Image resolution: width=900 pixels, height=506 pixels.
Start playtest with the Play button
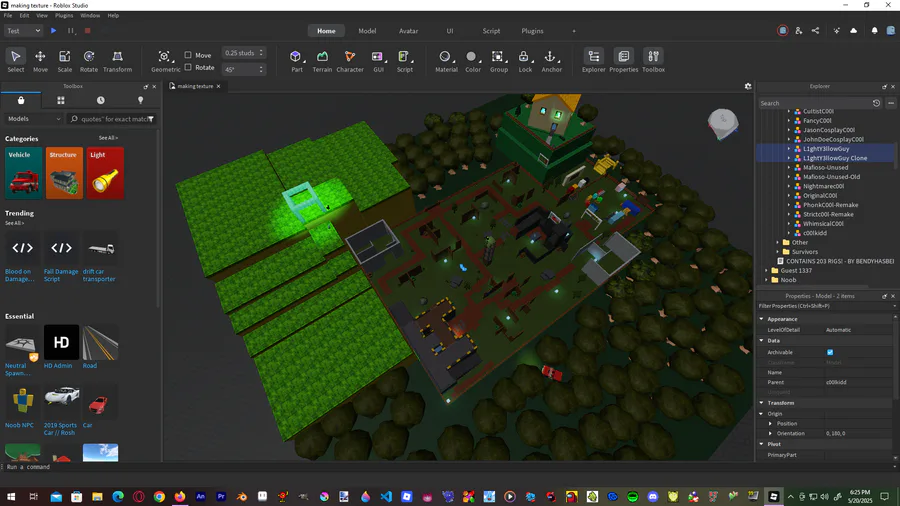click(53, 31)
